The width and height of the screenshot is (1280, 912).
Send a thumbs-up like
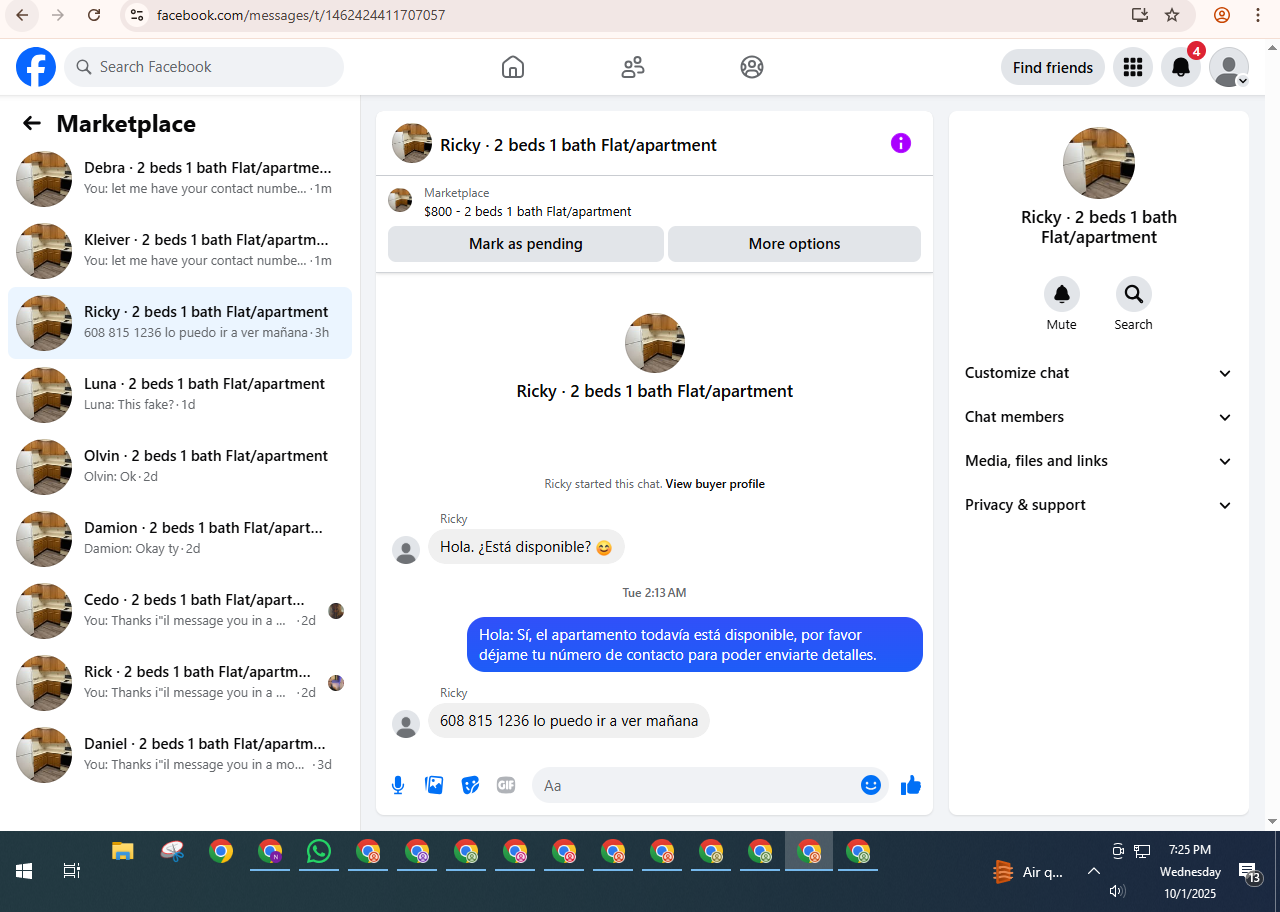[x=911, y=785]
